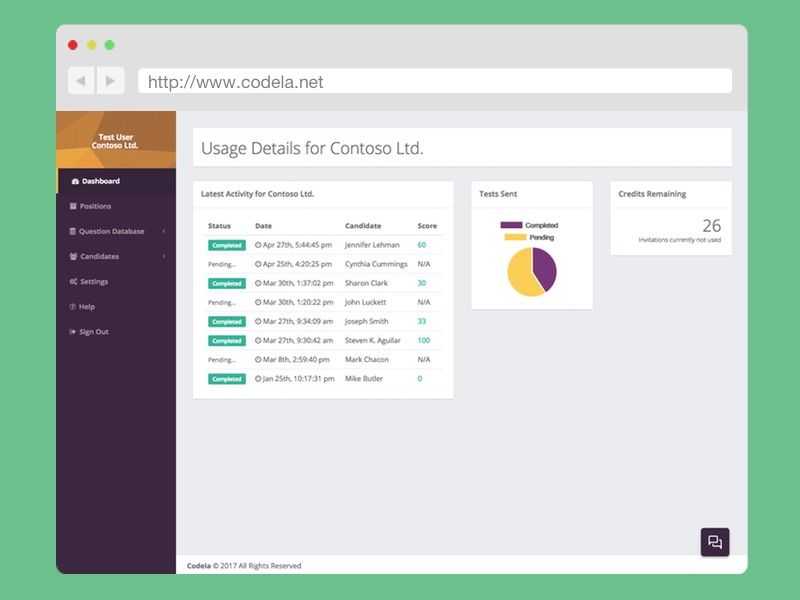Open the chat feedback icon bottom right
800x600 pixels.
[716, 542]
